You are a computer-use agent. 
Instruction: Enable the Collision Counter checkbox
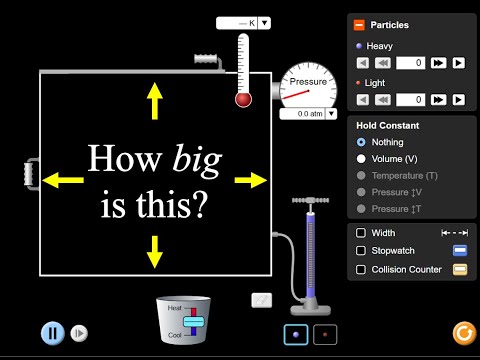(x=361, y=269)
